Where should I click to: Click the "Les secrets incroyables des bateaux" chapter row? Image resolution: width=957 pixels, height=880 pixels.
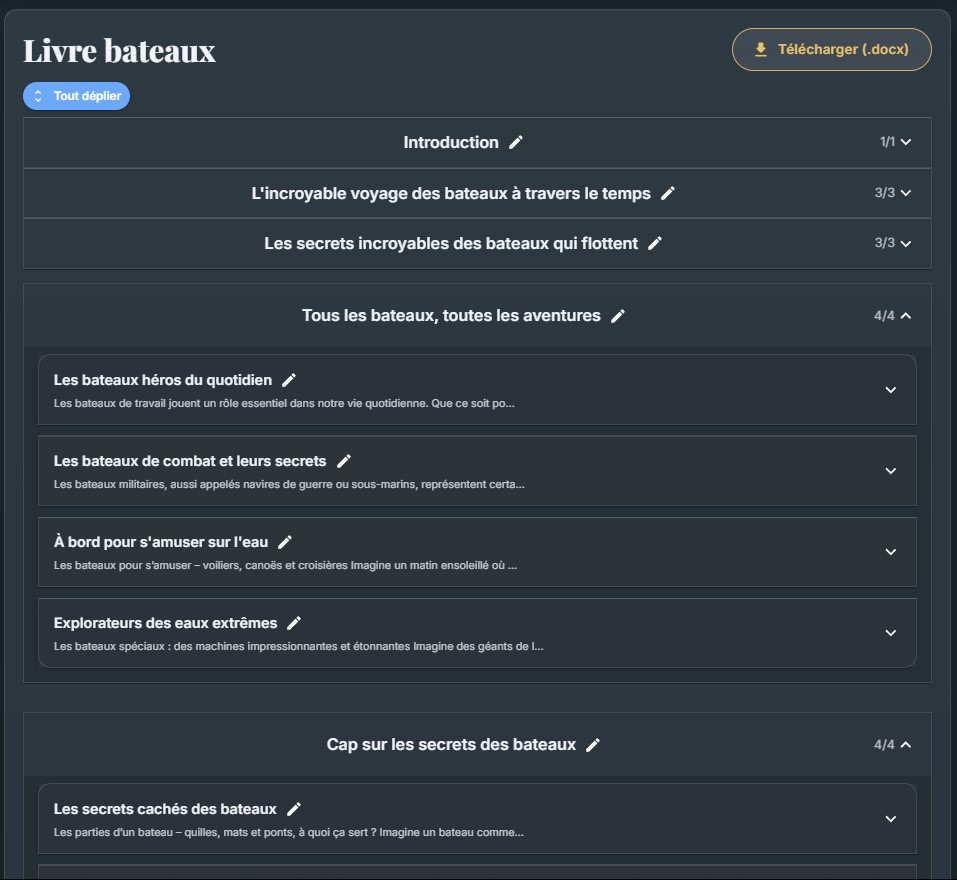[x=450, y=244]
